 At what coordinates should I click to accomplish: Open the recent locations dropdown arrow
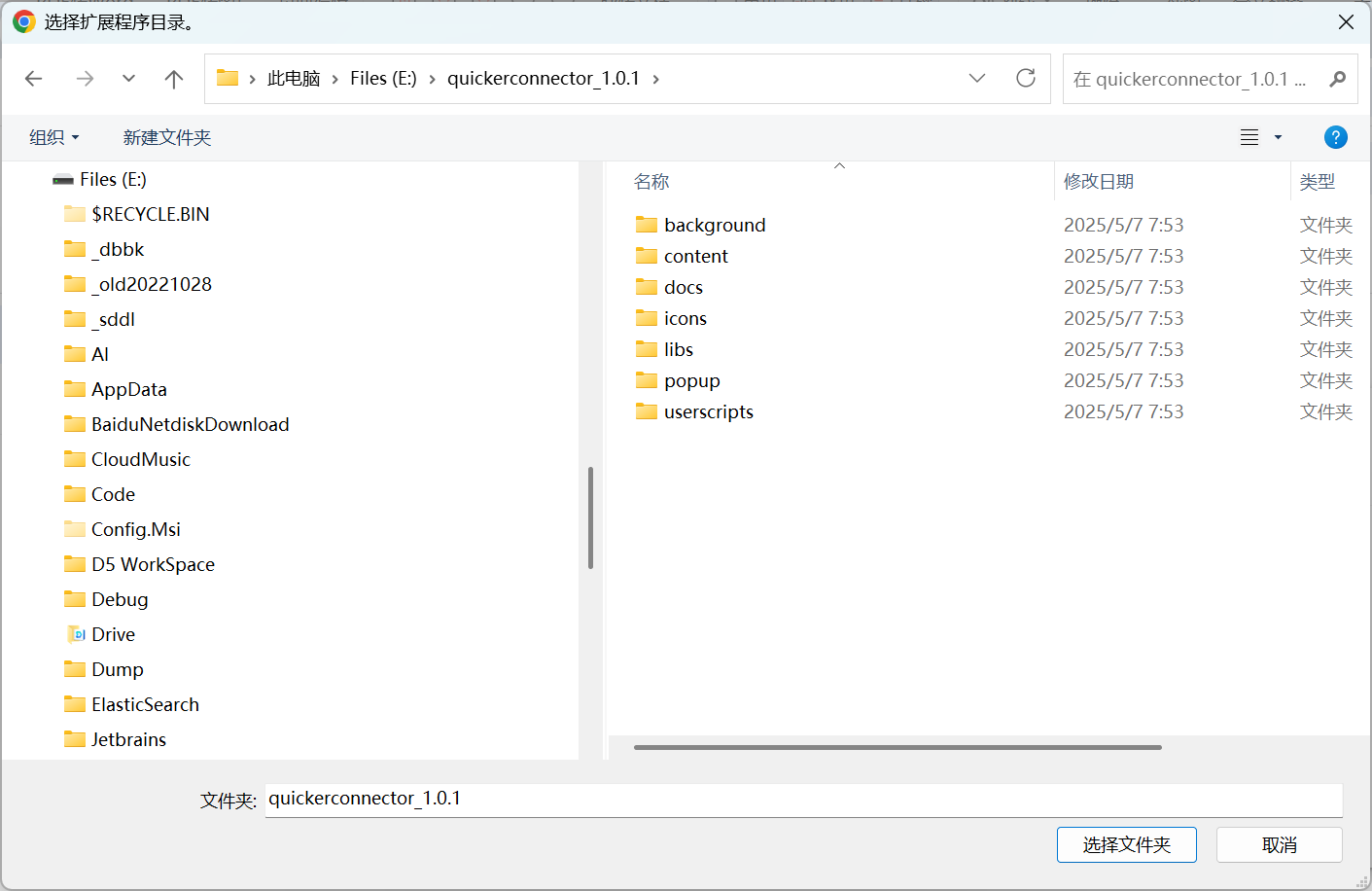[128, 79]
